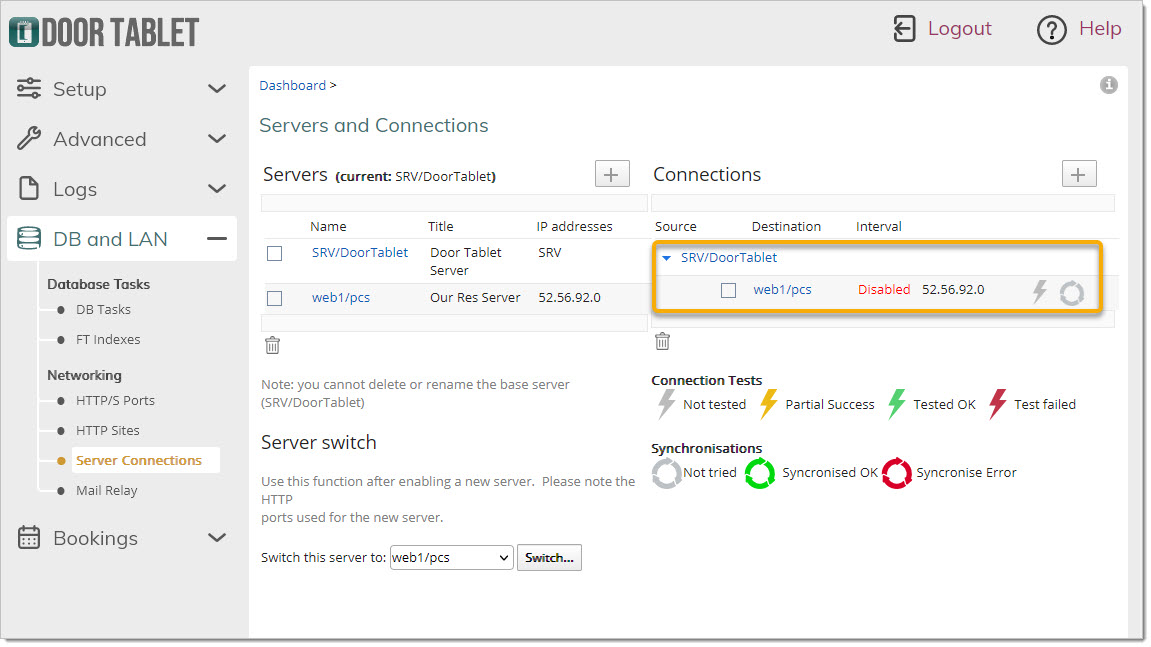Open the Switch this server to dropdown
The width and height of the screenshot is (1151, 647).
[451, 557]
